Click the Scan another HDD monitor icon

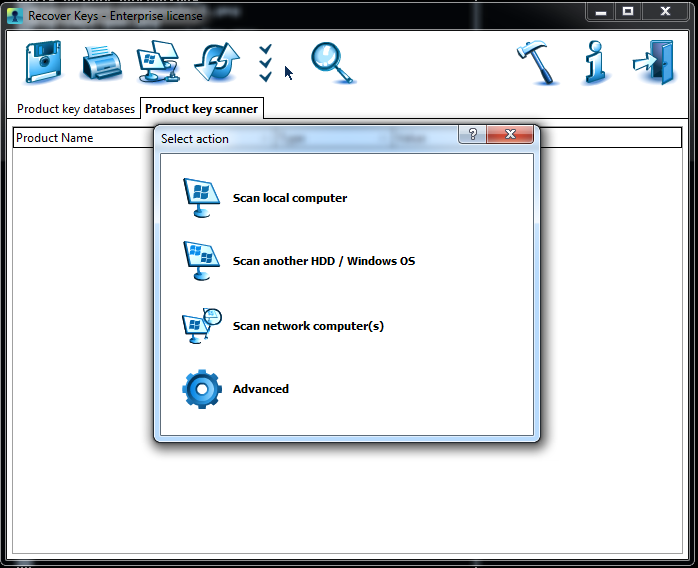click(201, 261)
